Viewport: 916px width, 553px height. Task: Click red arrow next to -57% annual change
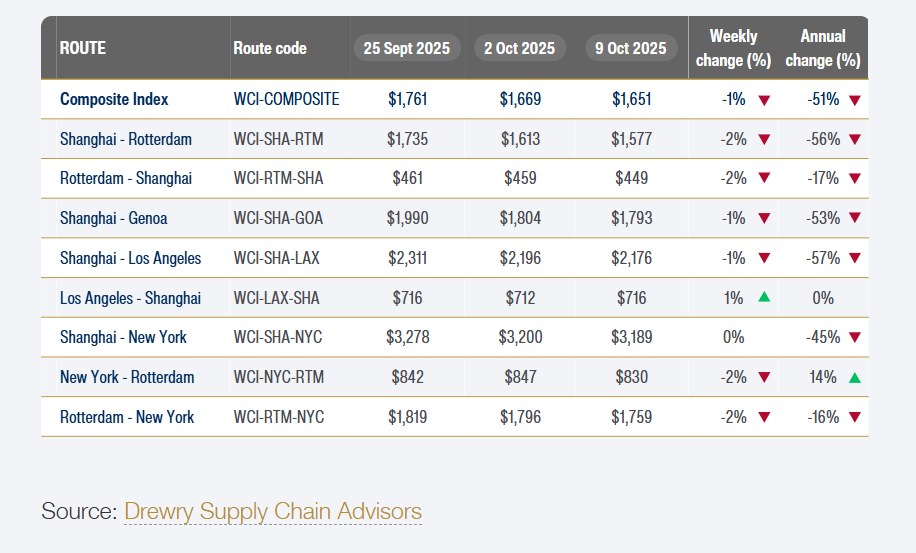[x=854, y=259]
